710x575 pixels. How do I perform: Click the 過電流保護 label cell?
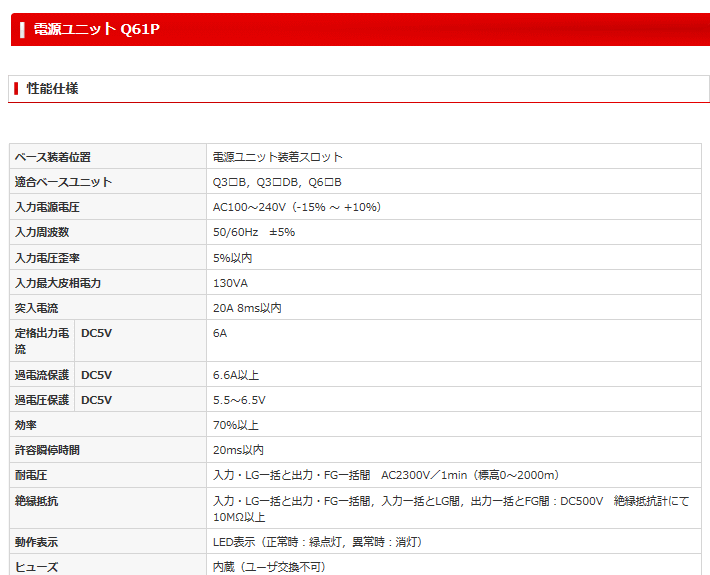point(42,374)
